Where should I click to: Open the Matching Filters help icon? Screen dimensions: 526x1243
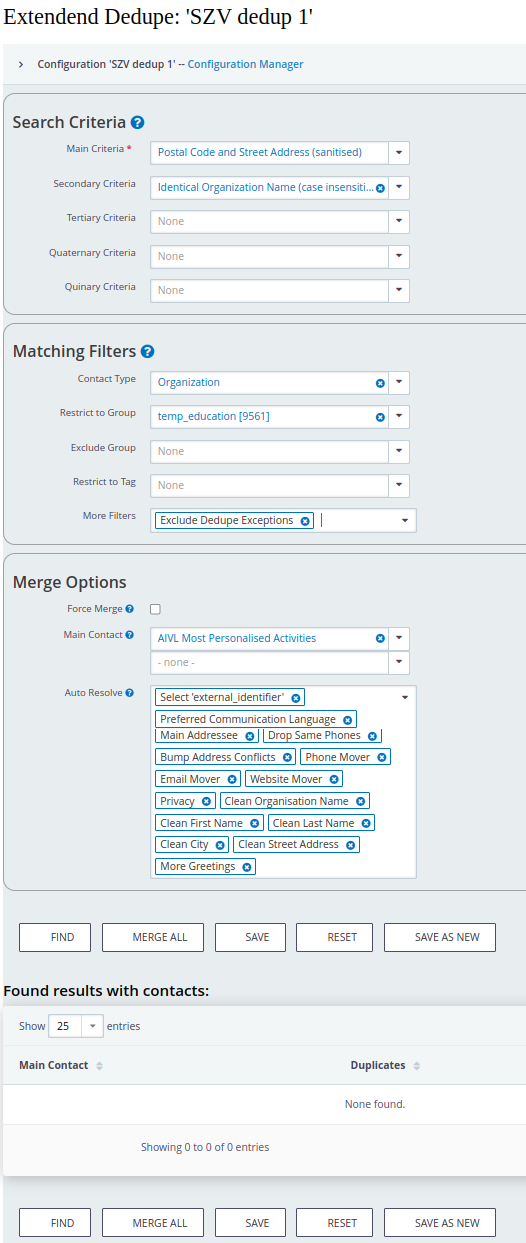point(147,351)
